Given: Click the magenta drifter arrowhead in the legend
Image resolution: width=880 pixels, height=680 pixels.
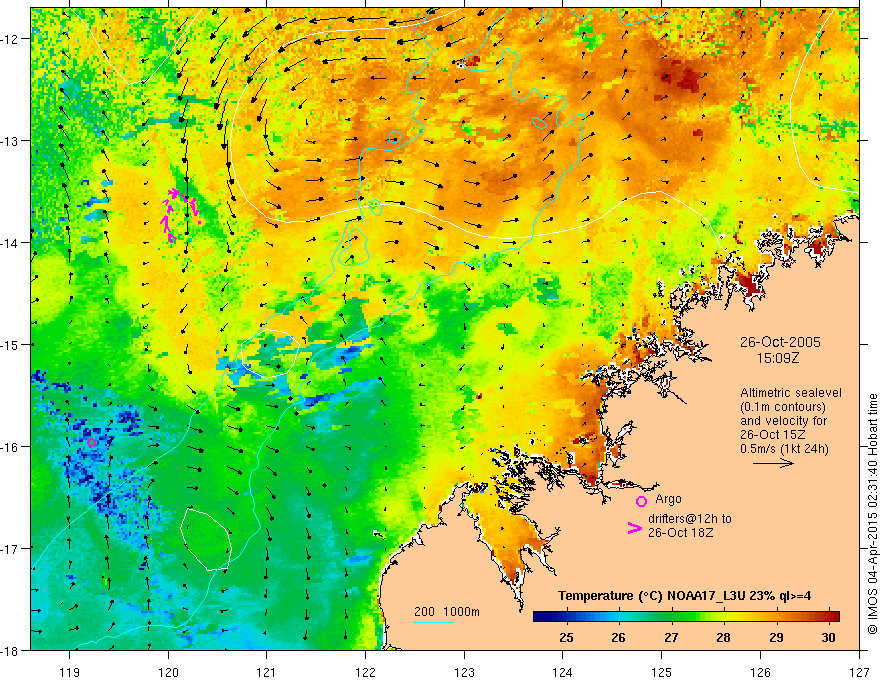Looking at the screenshot, I should pyautogui.click(x=635, y=528).
